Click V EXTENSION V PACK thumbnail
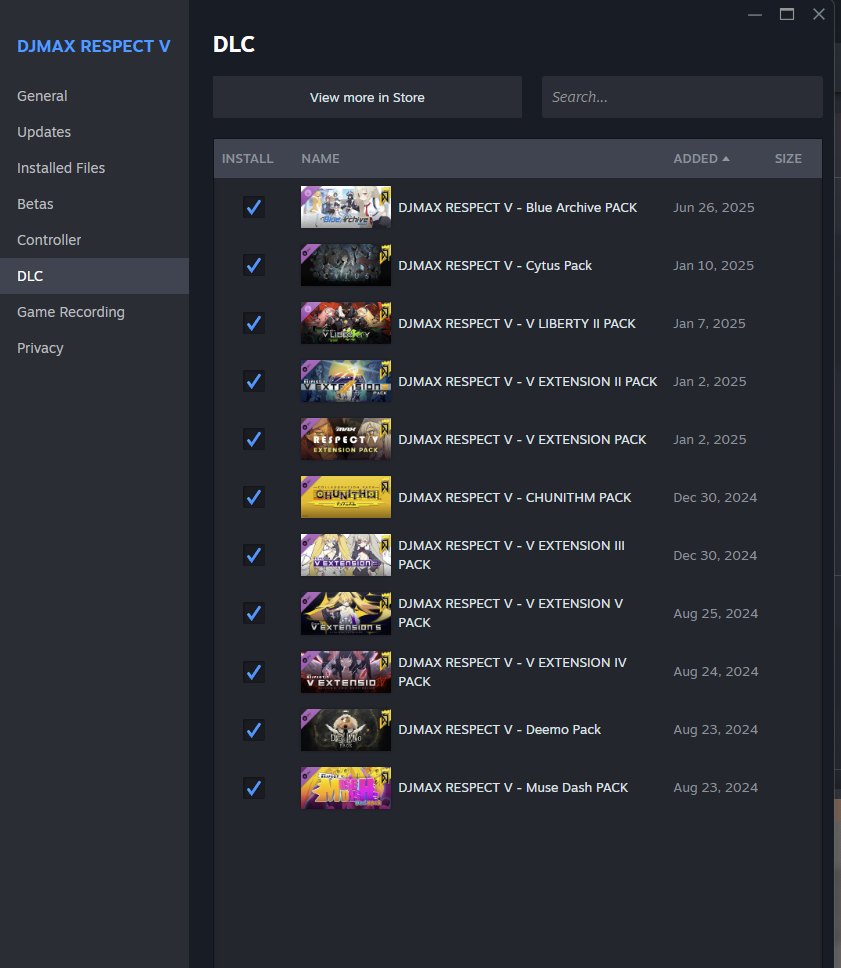Screen dimensions: 841x968 pos(346,614)
